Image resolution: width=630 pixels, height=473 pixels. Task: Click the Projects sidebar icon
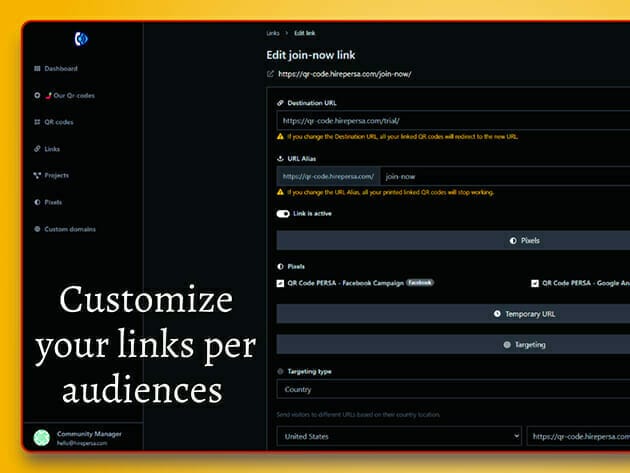pyautogui.click(x=37, y=175)
